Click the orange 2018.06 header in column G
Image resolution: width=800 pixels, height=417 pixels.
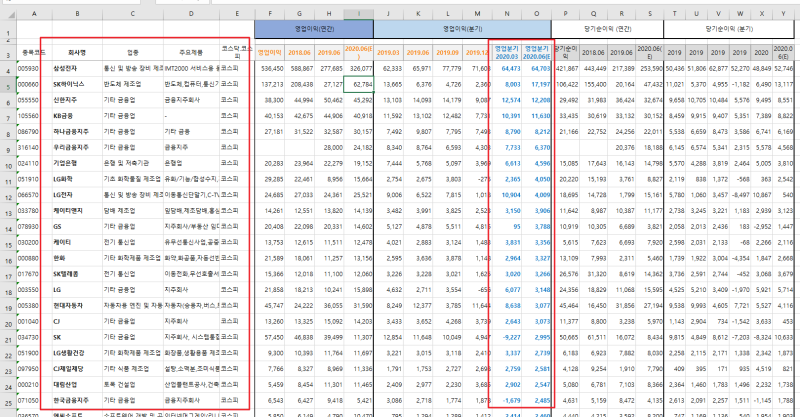299,52
